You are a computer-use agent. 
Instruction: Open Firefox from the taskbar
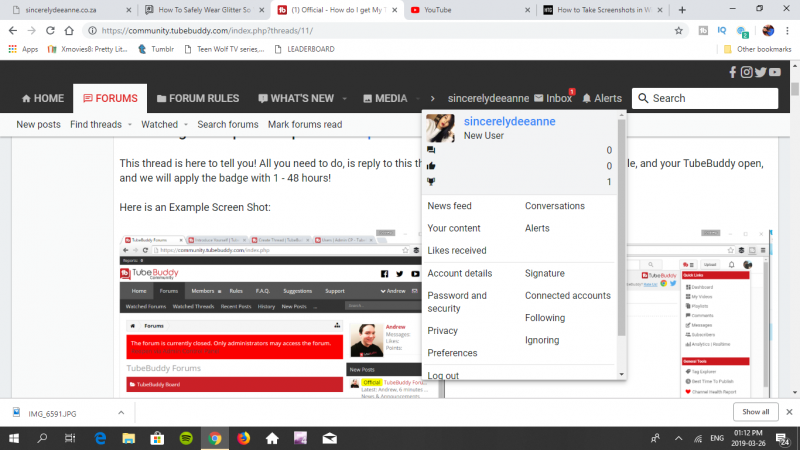243,437
